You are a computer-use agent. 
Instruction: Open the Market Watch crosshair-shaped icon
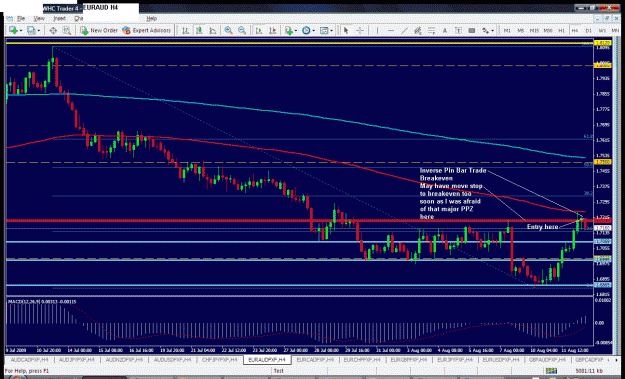tap(53, 30)
